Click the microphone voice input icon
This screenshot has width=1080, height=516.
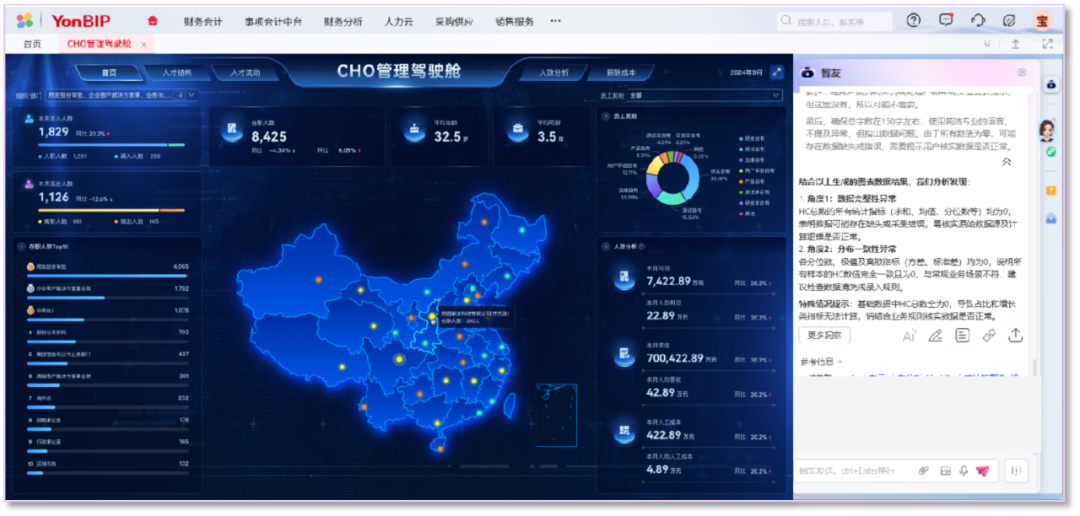point(963,470)
